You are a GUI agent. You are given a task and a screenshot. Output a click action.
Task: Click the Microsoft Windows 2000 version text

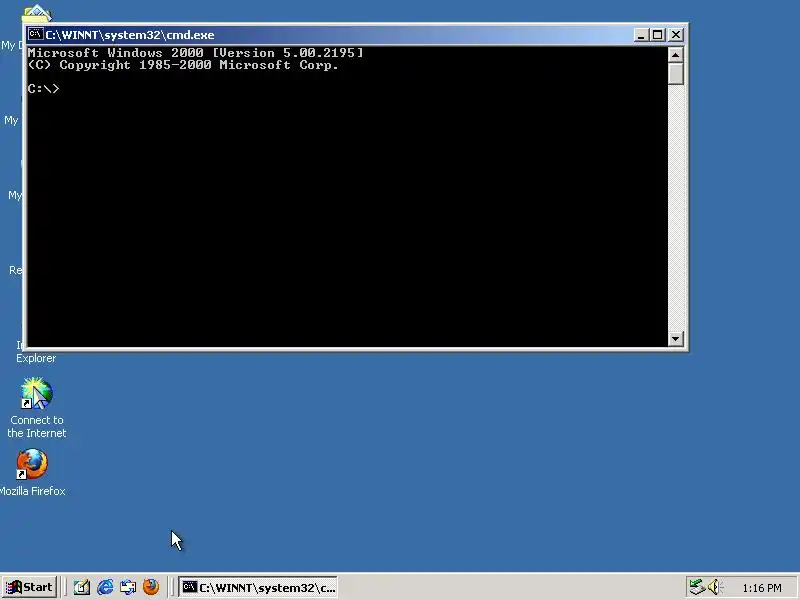coord(195,53)
